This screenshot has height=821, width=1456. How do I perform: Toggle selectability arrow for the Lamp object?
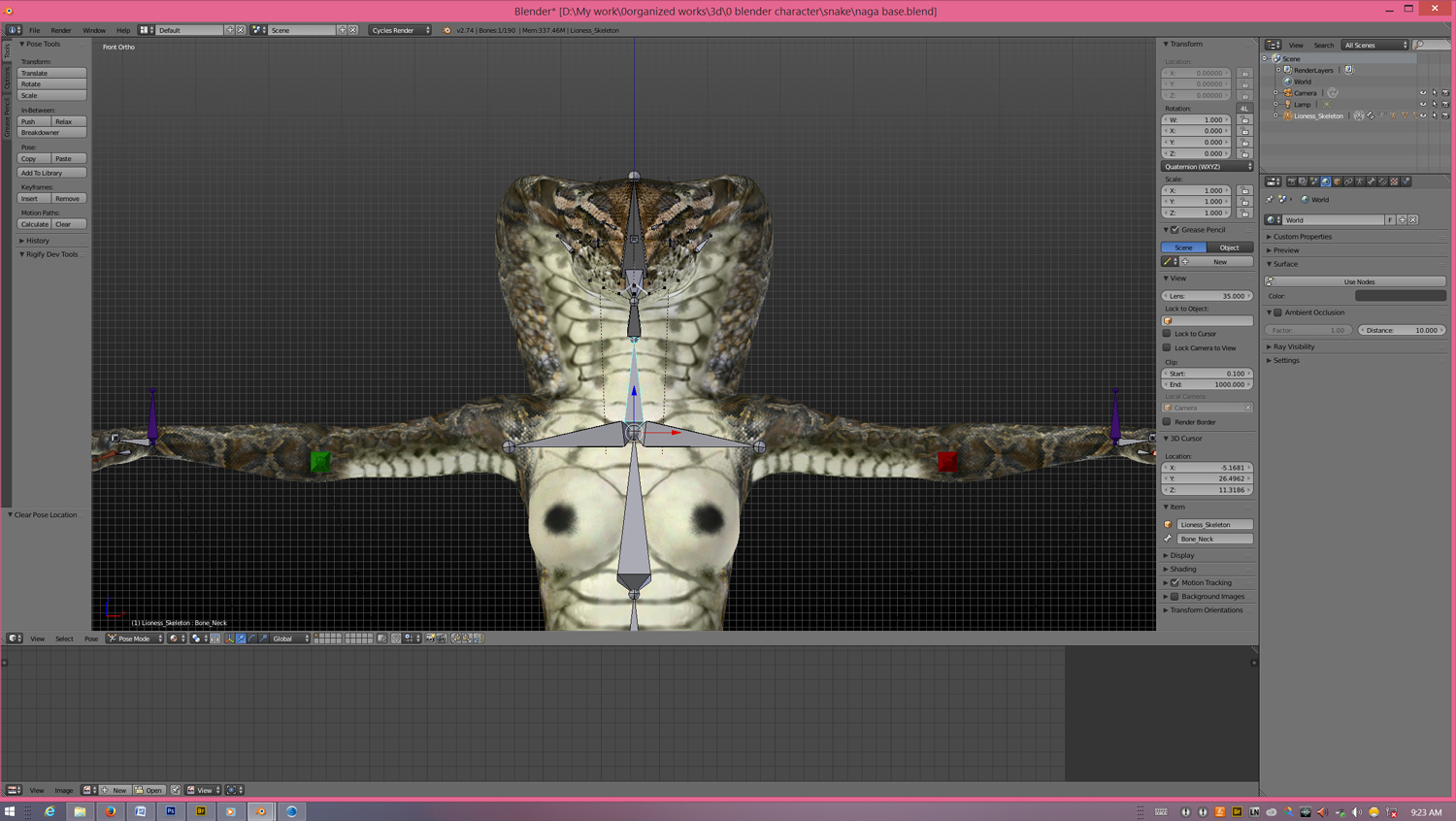pos(1434,105)
